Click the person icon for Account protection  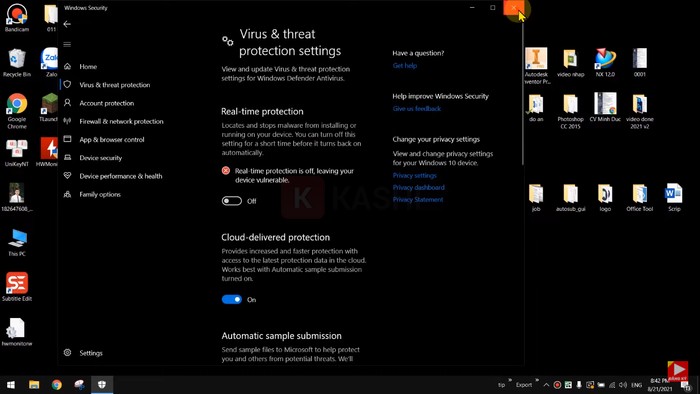coord(67,103)
